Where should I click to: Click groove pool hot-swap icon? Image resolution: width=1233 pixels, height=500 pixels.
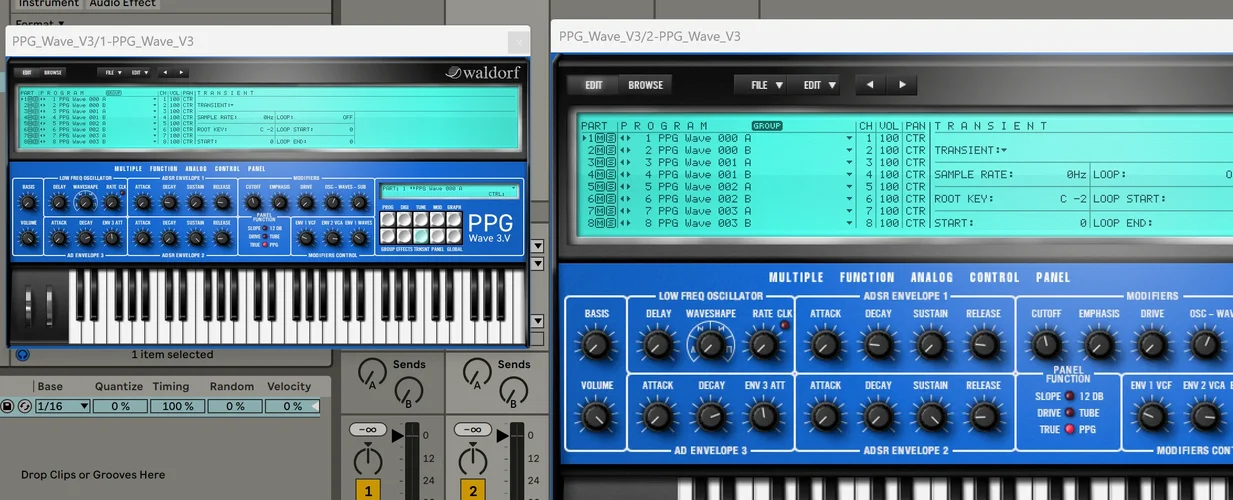24,406
